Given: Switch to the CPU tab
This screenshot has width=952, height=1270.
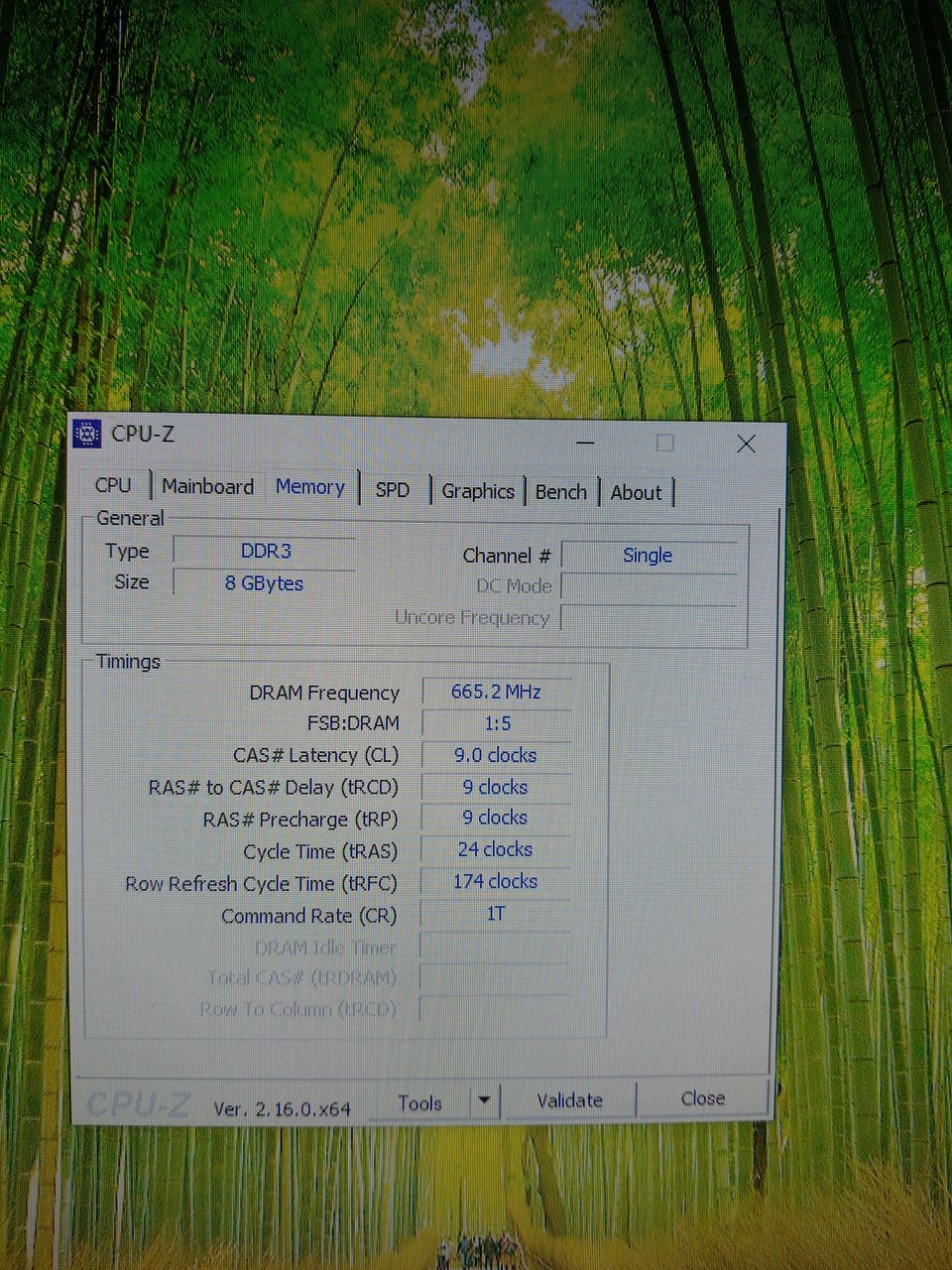Looking at the screenshot, I should tap(113, 485).
